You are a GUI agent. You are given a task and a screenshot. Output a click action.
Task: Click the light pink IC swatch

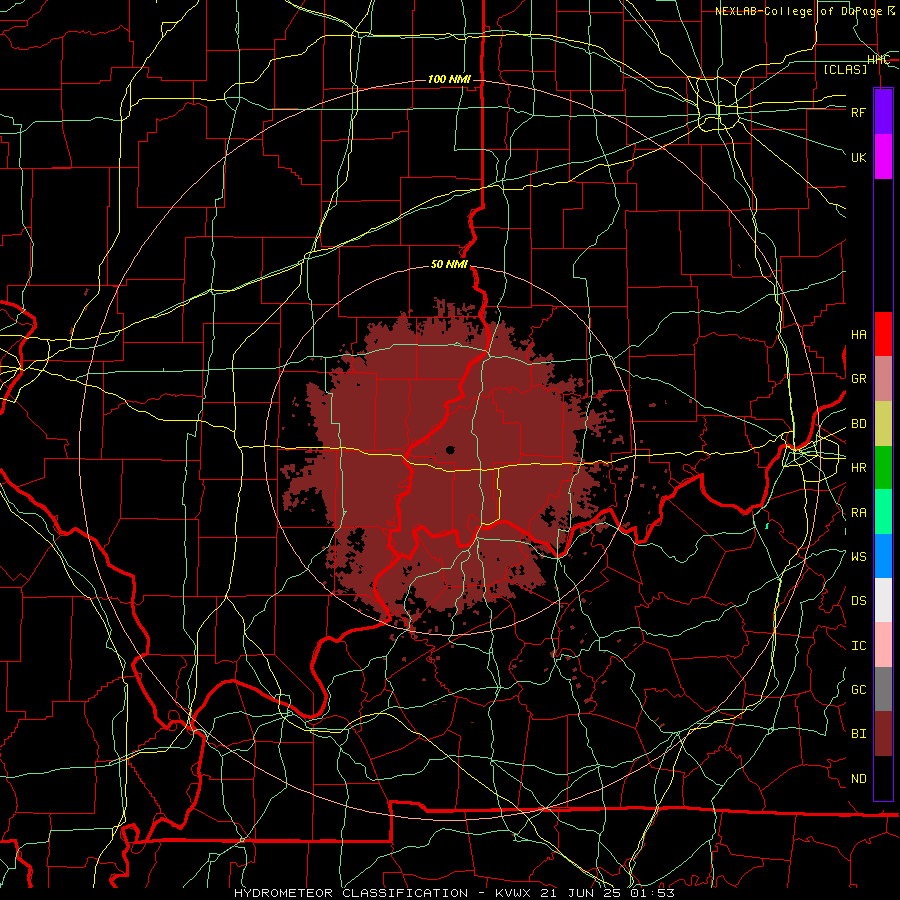[883, 645]
